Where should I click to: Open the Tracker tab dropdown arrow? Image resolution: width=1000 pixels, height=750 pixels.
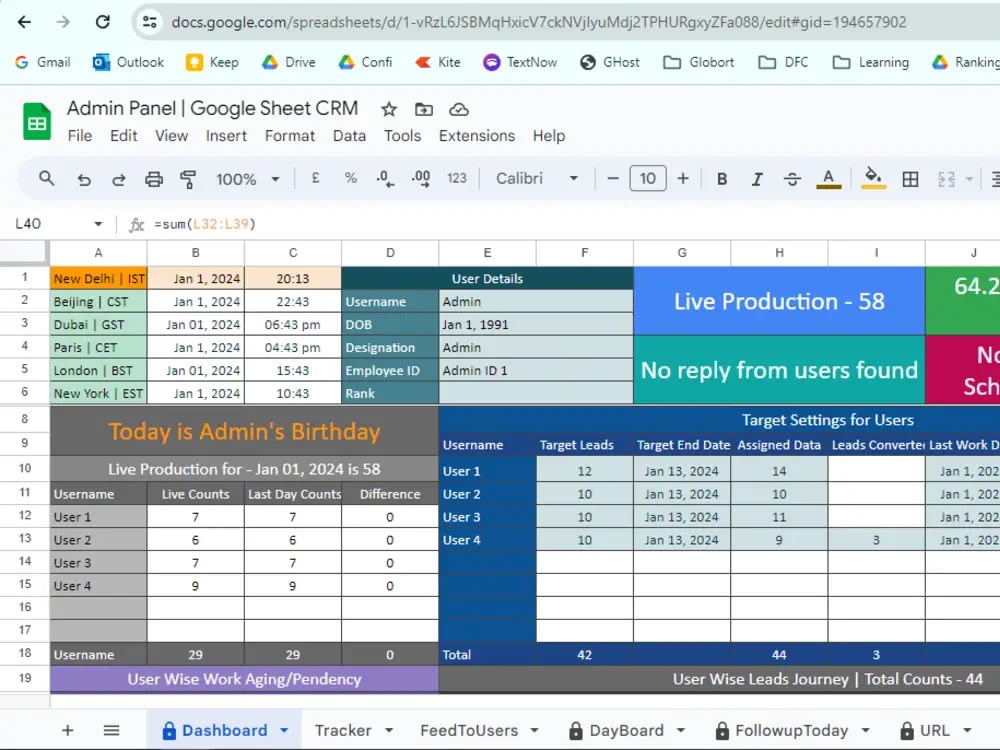pyautogui.click(x=389, y=730)
